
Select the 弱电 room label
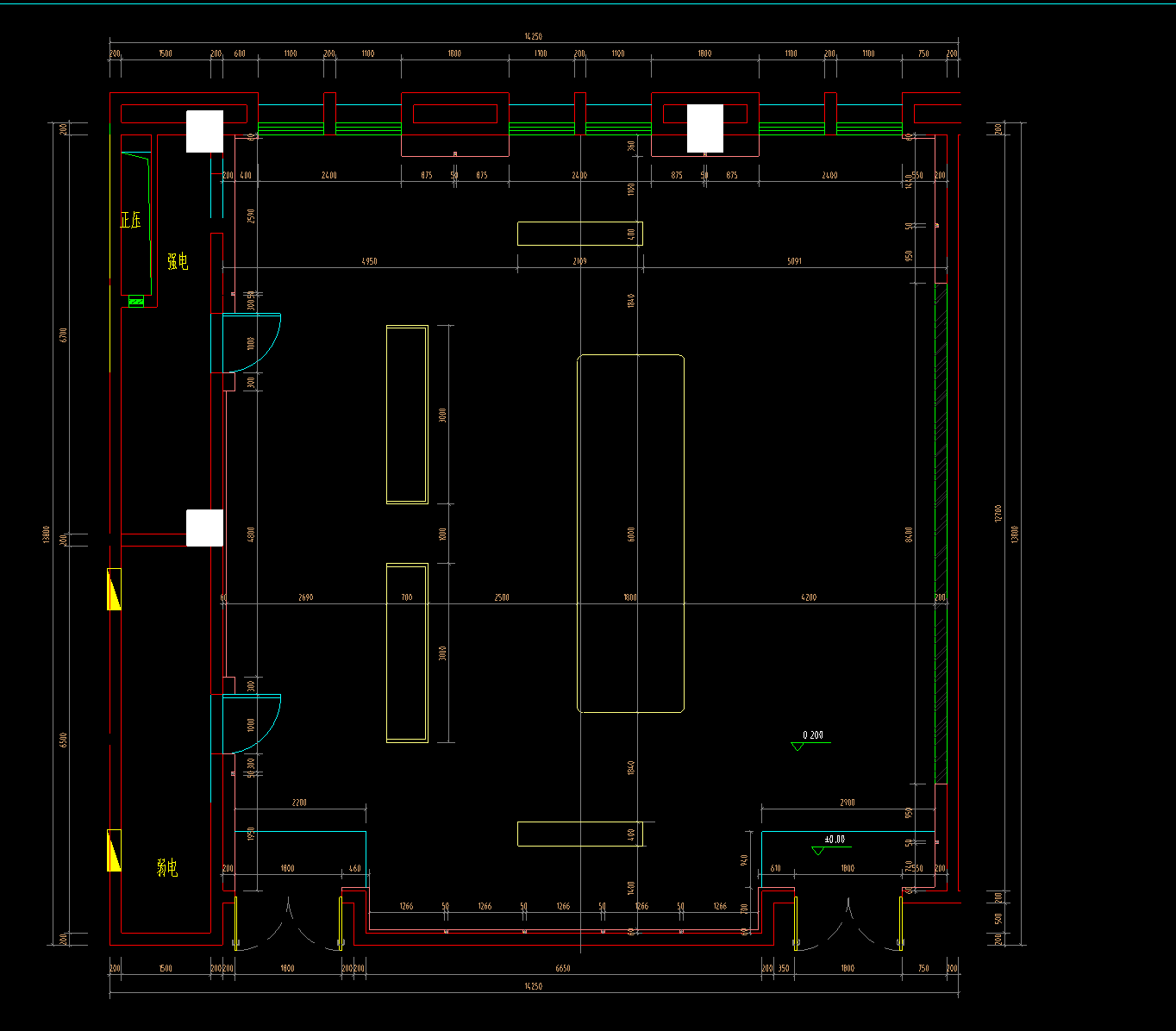(x=167, y=868)
